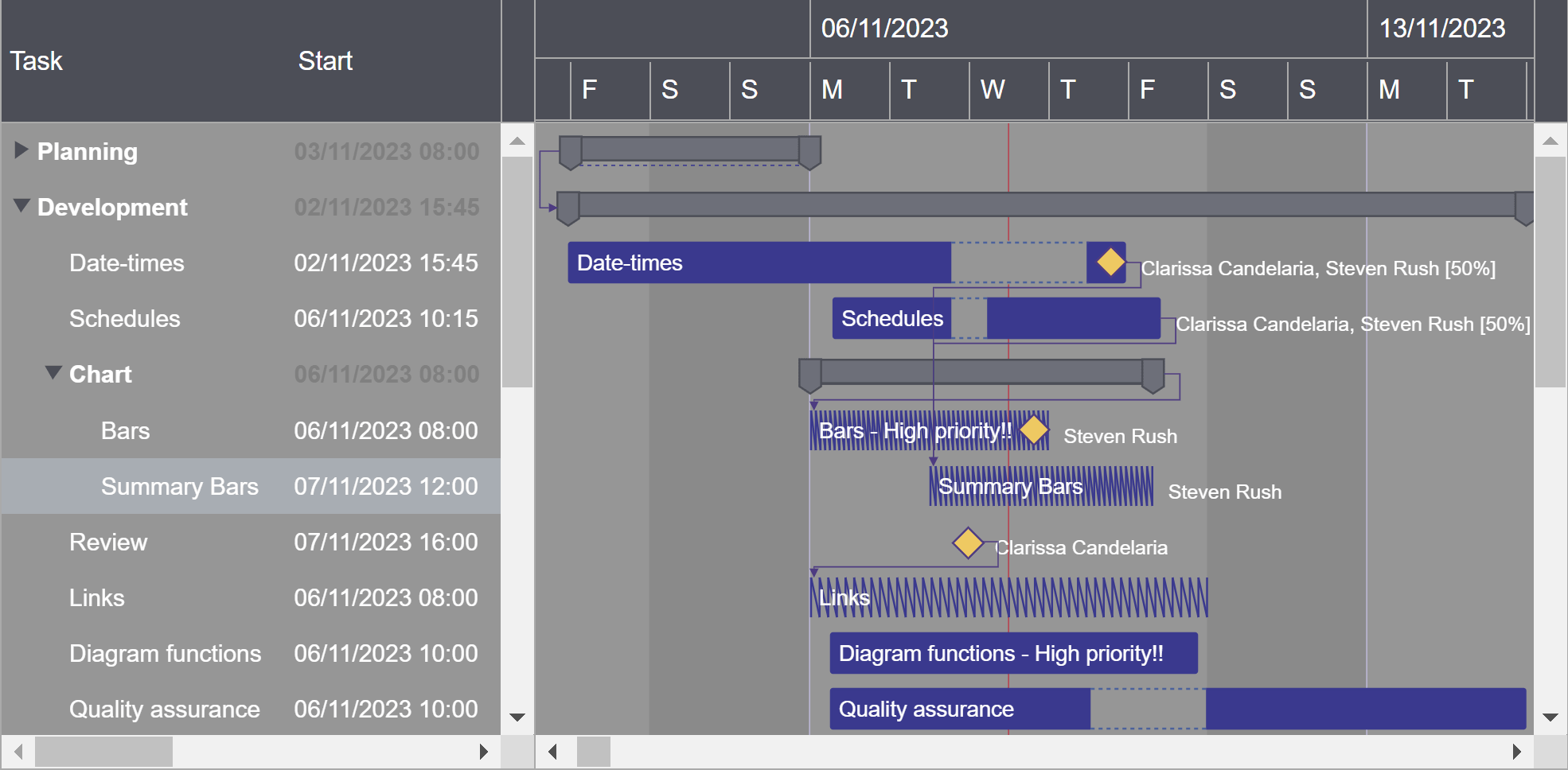Click Steven Rush's milestone diamond beside Bars

pyautogui.click(x=1036, y=430)
